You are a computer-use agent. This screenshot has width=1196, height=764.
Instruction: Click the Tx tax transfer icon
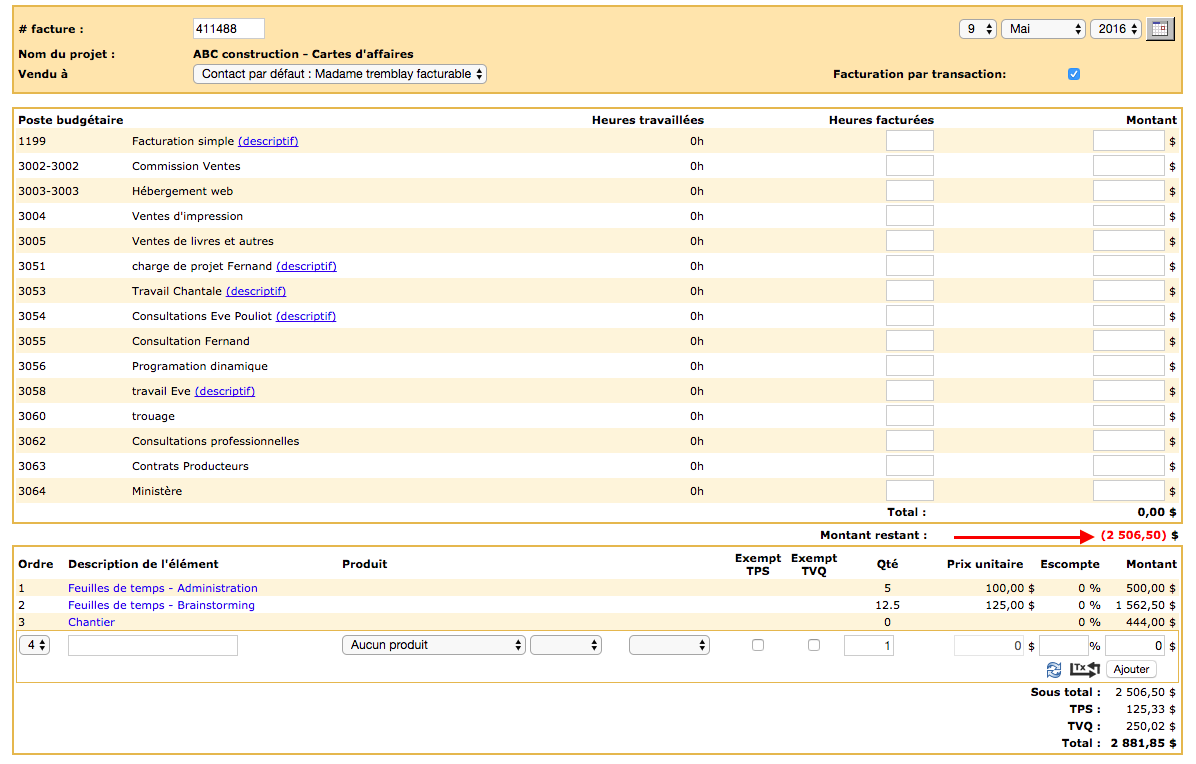tap(1084, 669)
